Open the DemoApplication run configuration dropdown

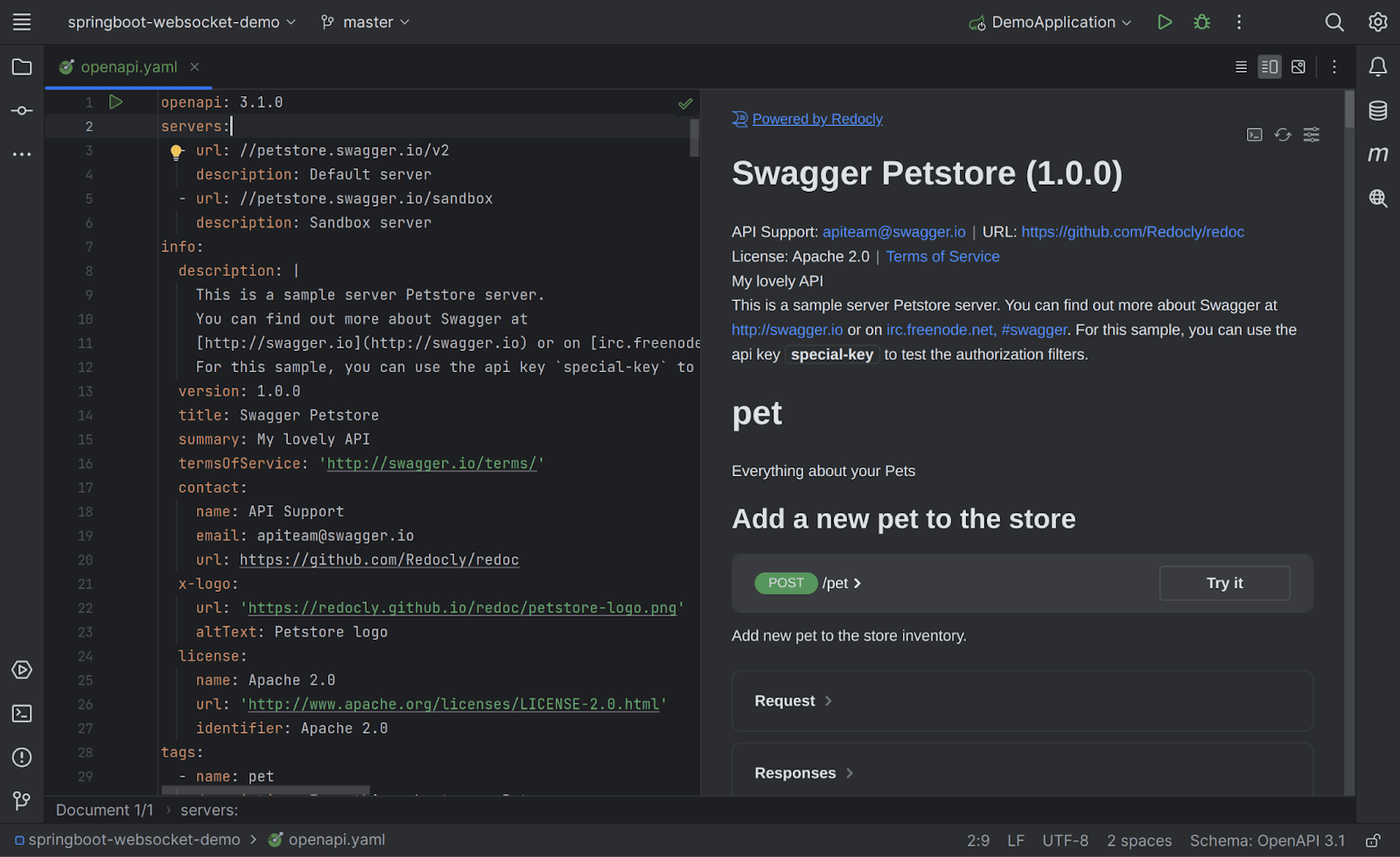tap(1049, 22)
